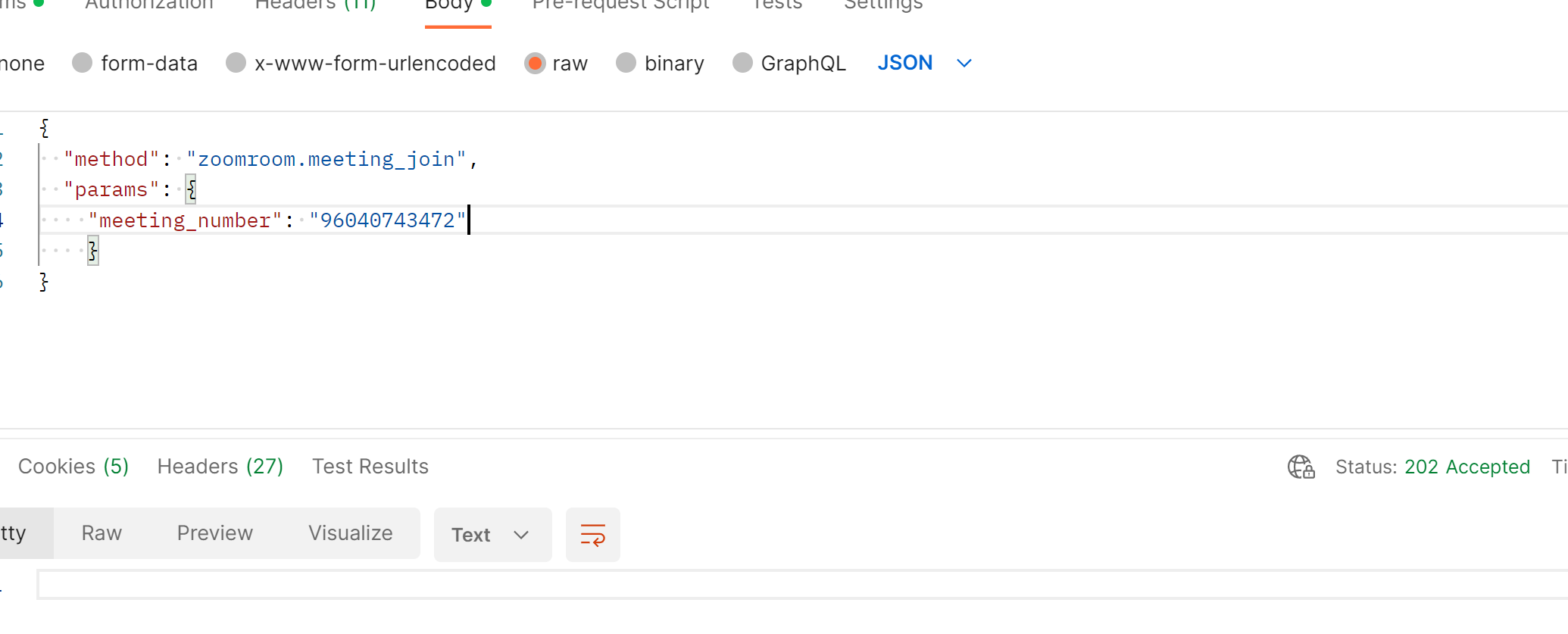Choose the binary body type
The image size is (1568, 634).
(626, 63)
